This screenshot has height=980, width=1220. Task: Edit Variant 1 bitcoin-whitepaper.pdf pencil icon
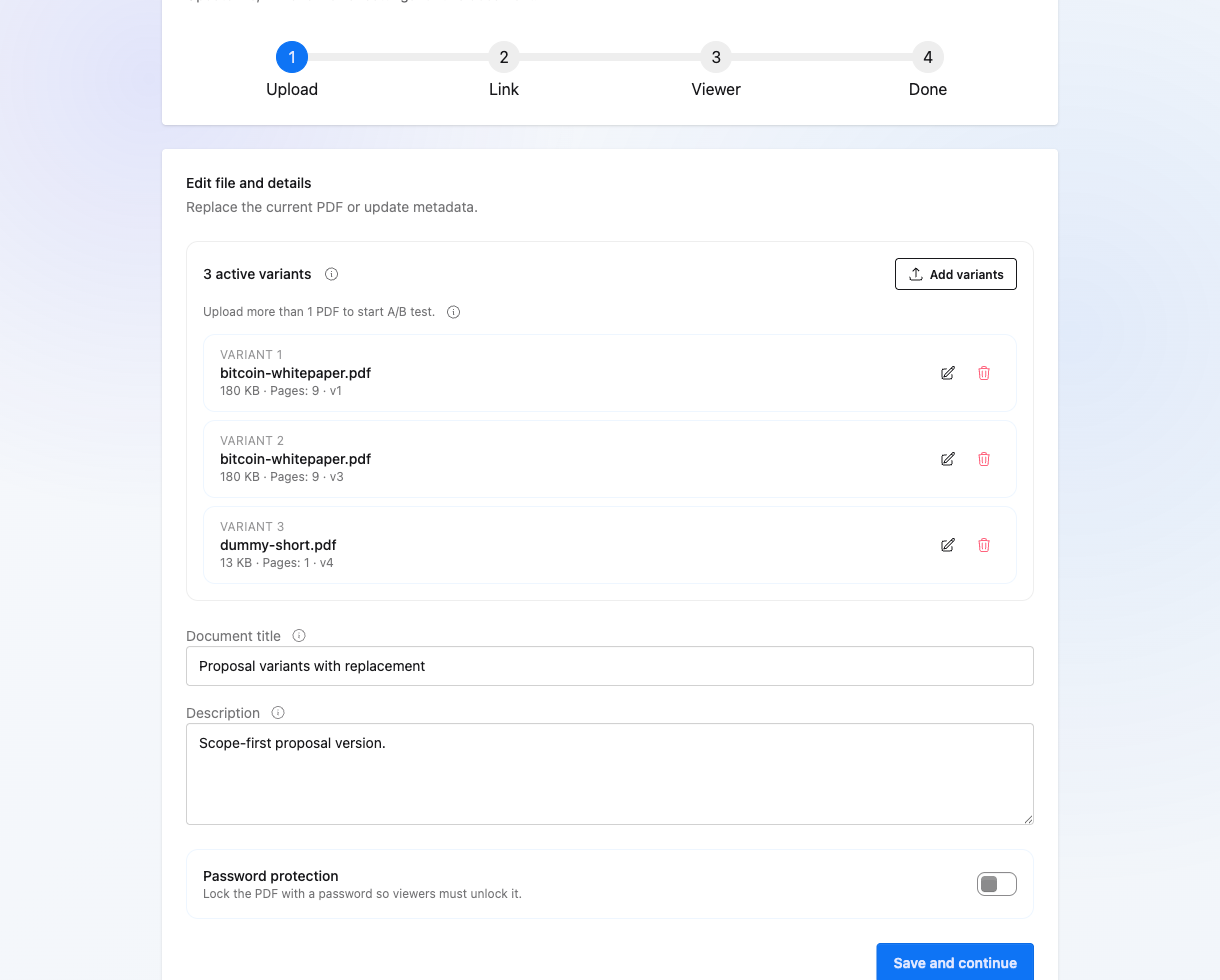pos(948,373)
